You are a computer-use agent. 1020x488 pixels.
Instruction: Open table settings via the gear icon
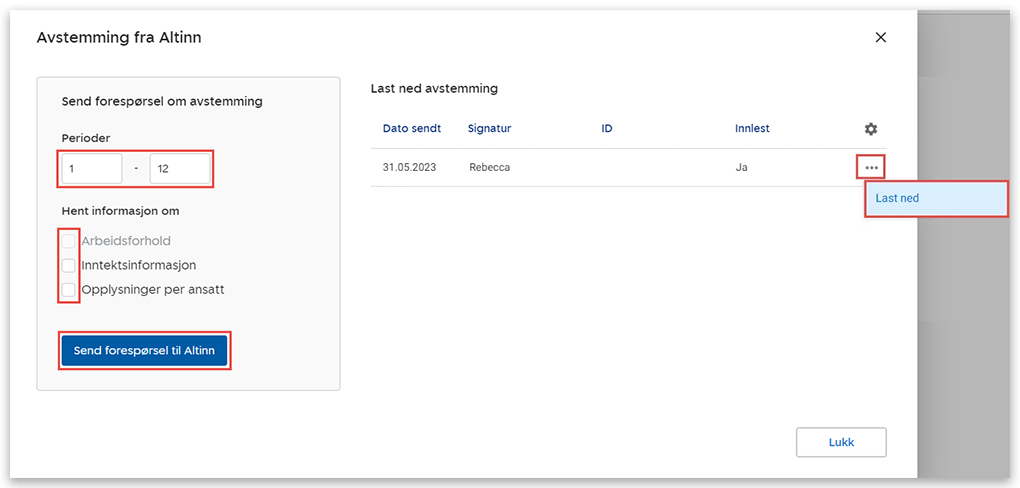click(x=871, y=129)
